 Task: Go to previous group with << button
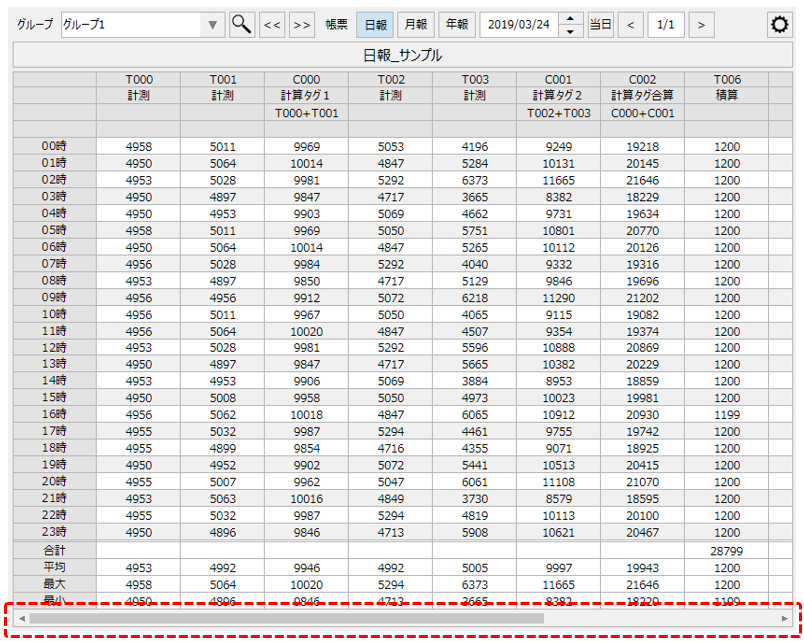(x=272, y=25)
